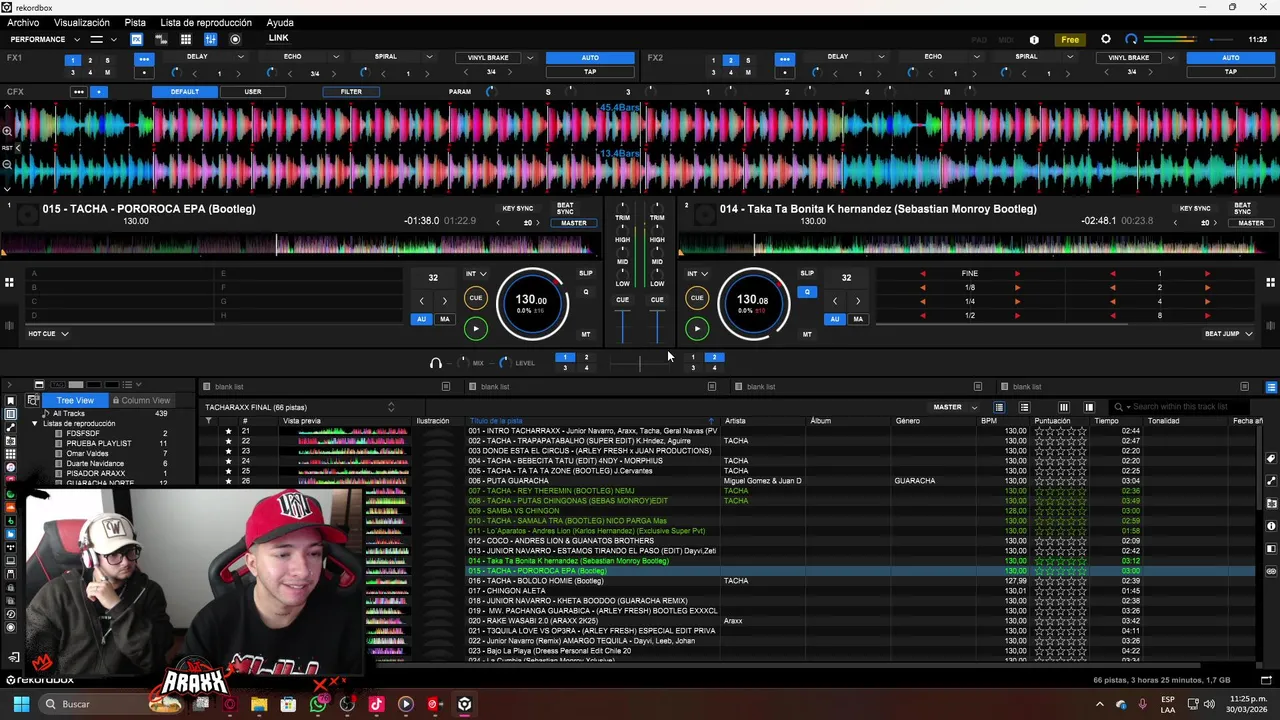Open the FX panel icon in top toolbar
Viewport: 1280px width, 720px height.
click(x=136, y=39)
